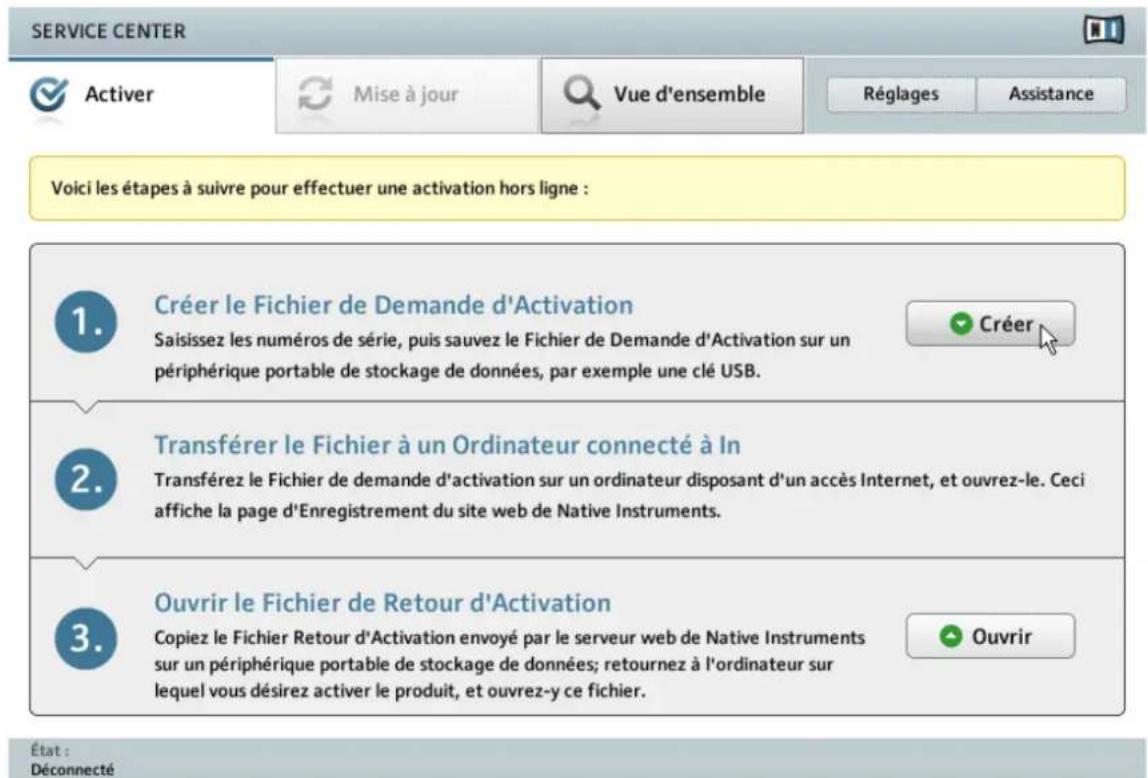Click the description starting Copiez le Fichier Retour

510,664
